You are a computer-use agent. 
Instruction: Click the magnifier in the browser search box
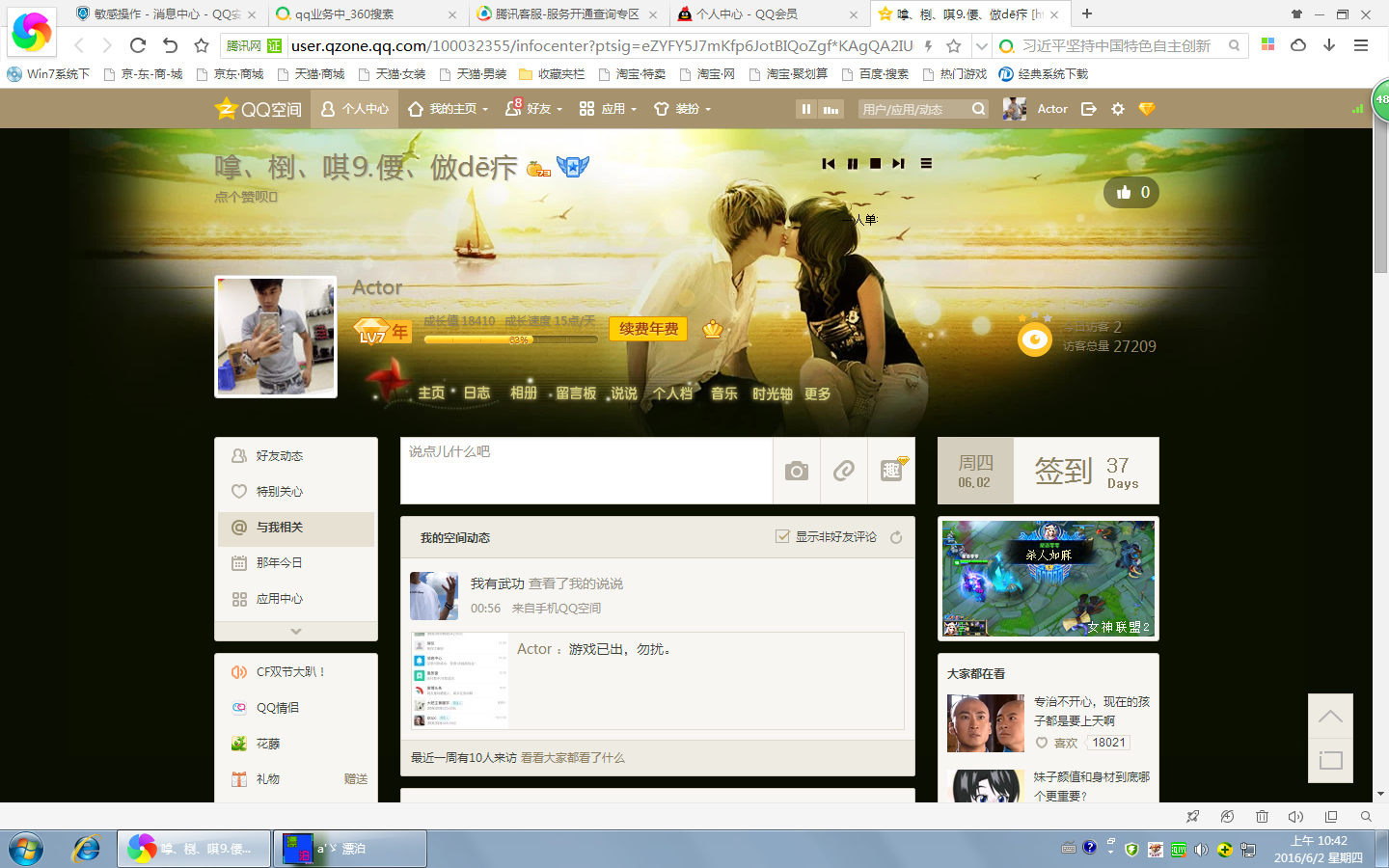click(x=1234, y=45)
